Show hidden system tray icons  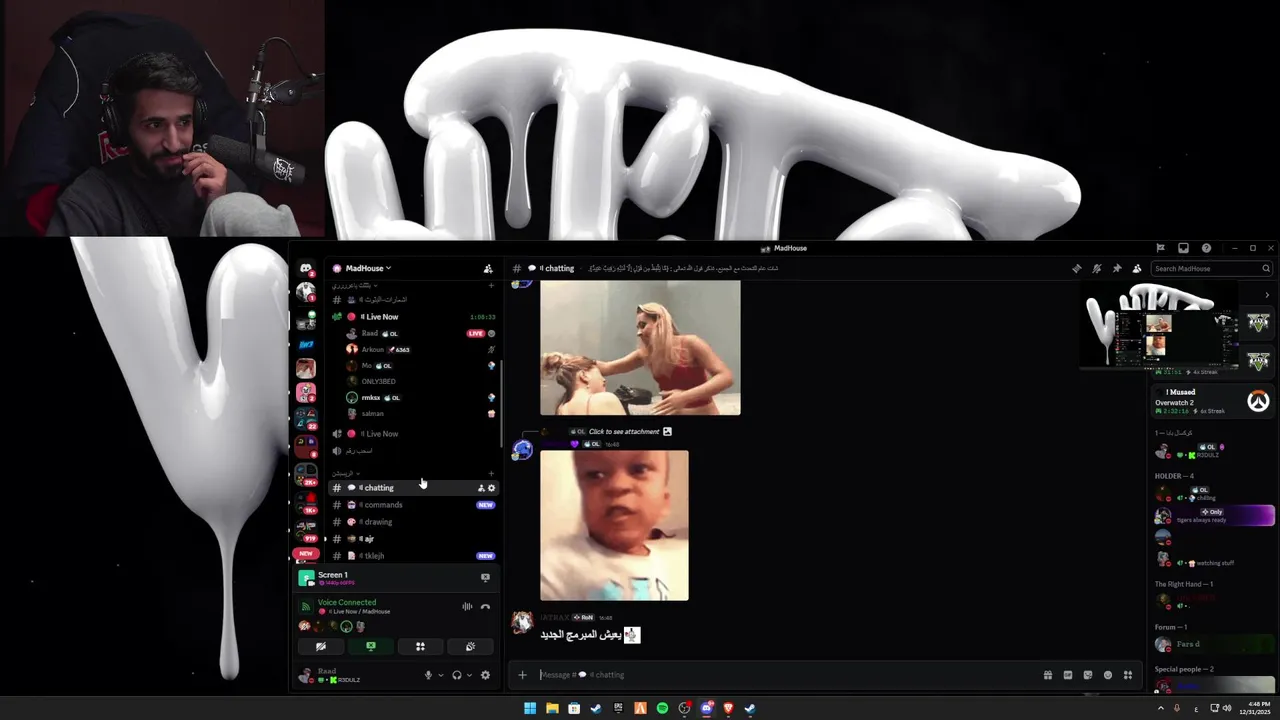coord(1161,708)
